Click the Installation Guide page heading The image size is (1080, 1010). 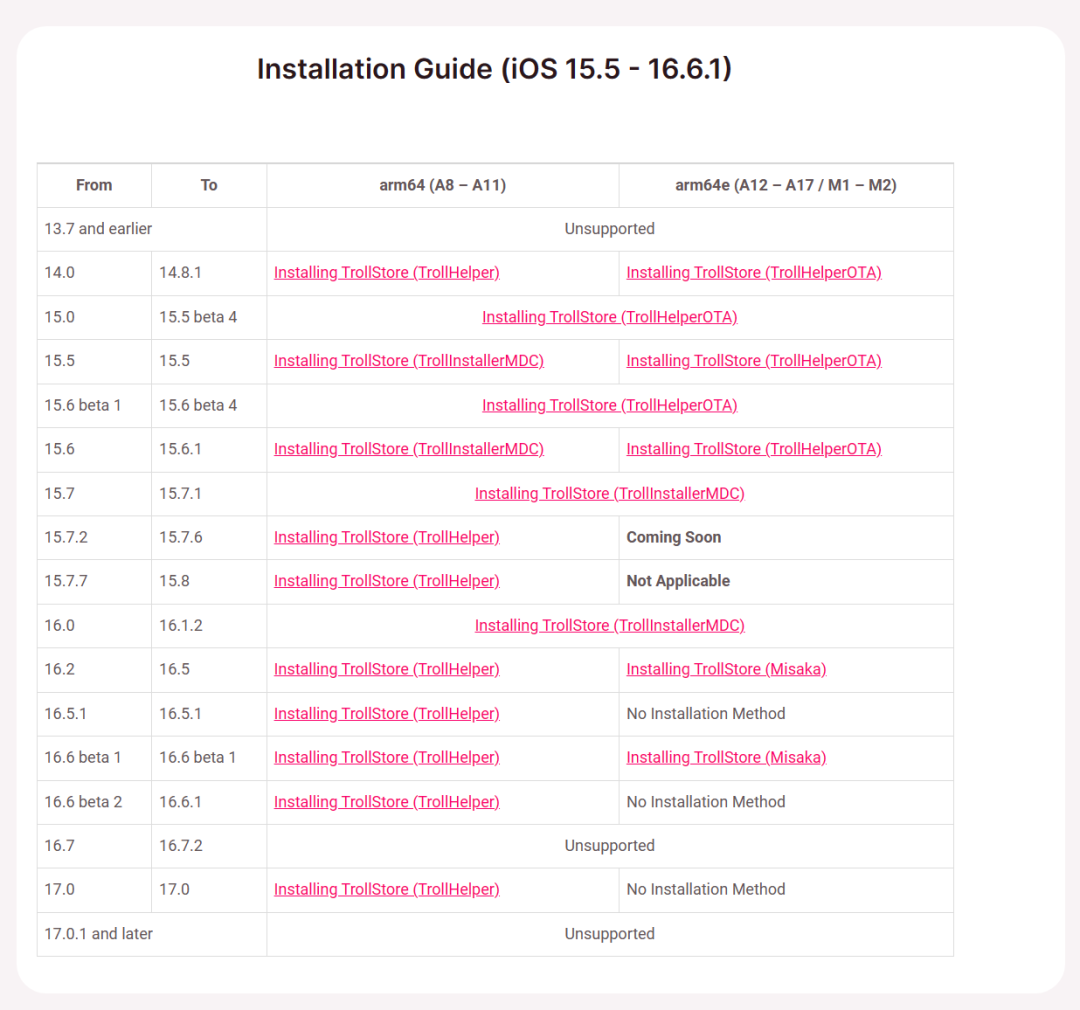coord(494,69)
